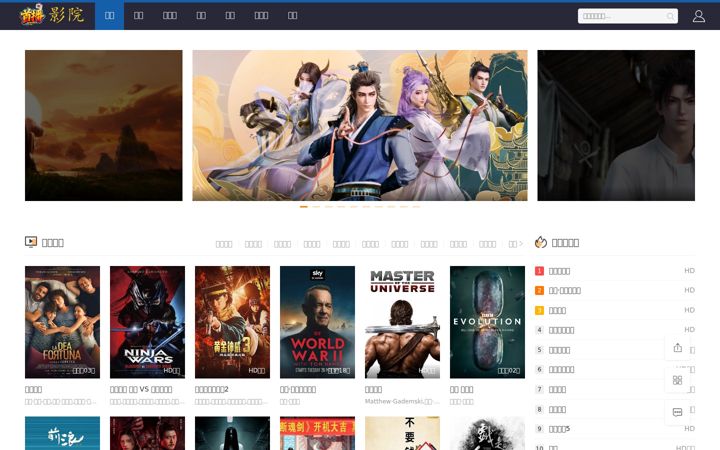The height and width of the screenshot is (450, 720).
Task: Open the dark-haired man carousel banner
Action: click(616, 125)
